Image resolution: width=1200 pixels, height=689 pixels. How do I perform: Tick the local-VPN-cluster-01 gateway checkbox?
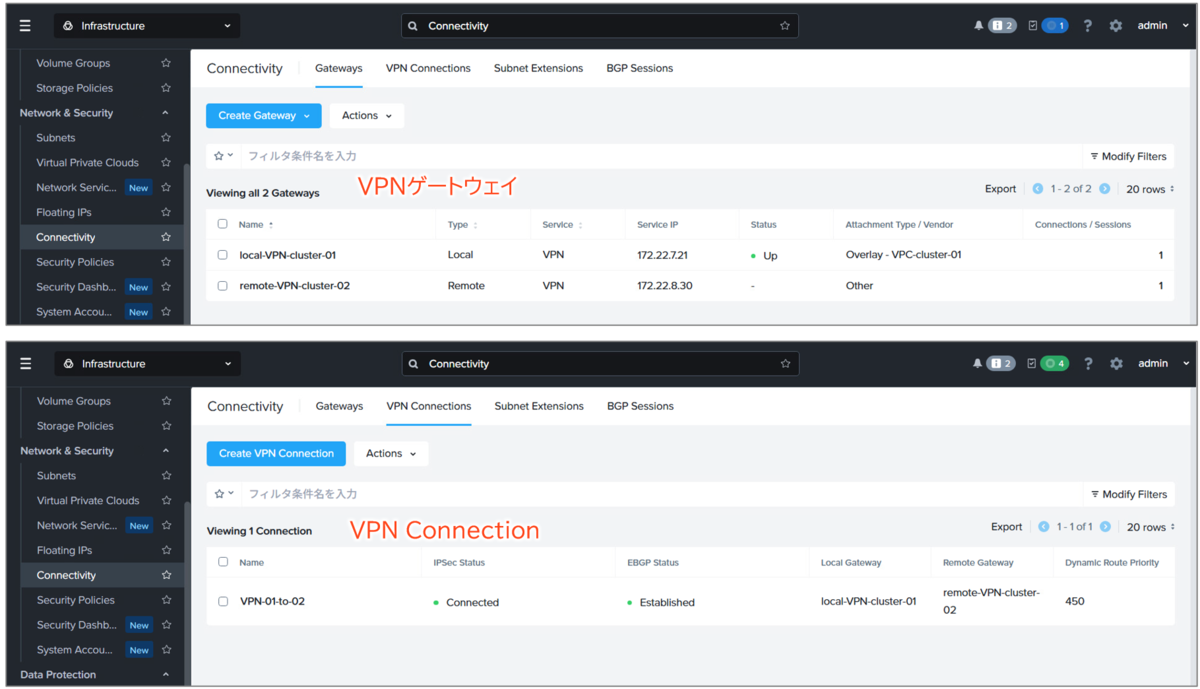pos(222,255)
